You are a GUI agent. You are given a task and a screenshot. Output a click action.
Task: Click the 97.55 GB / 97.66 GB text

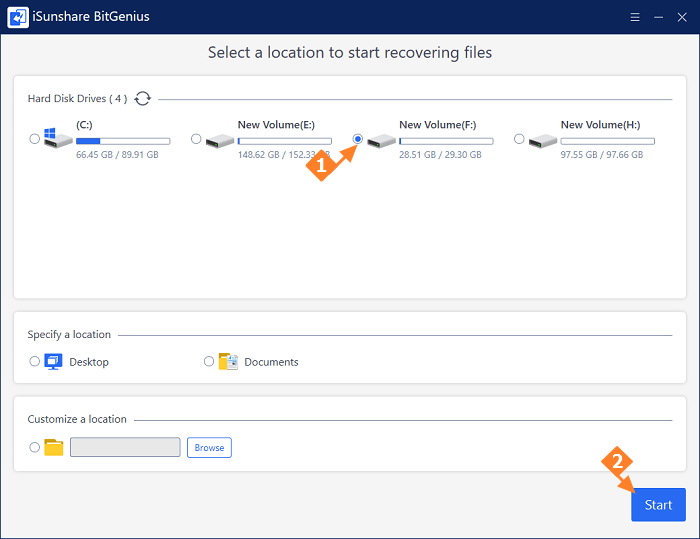[602, 155]
